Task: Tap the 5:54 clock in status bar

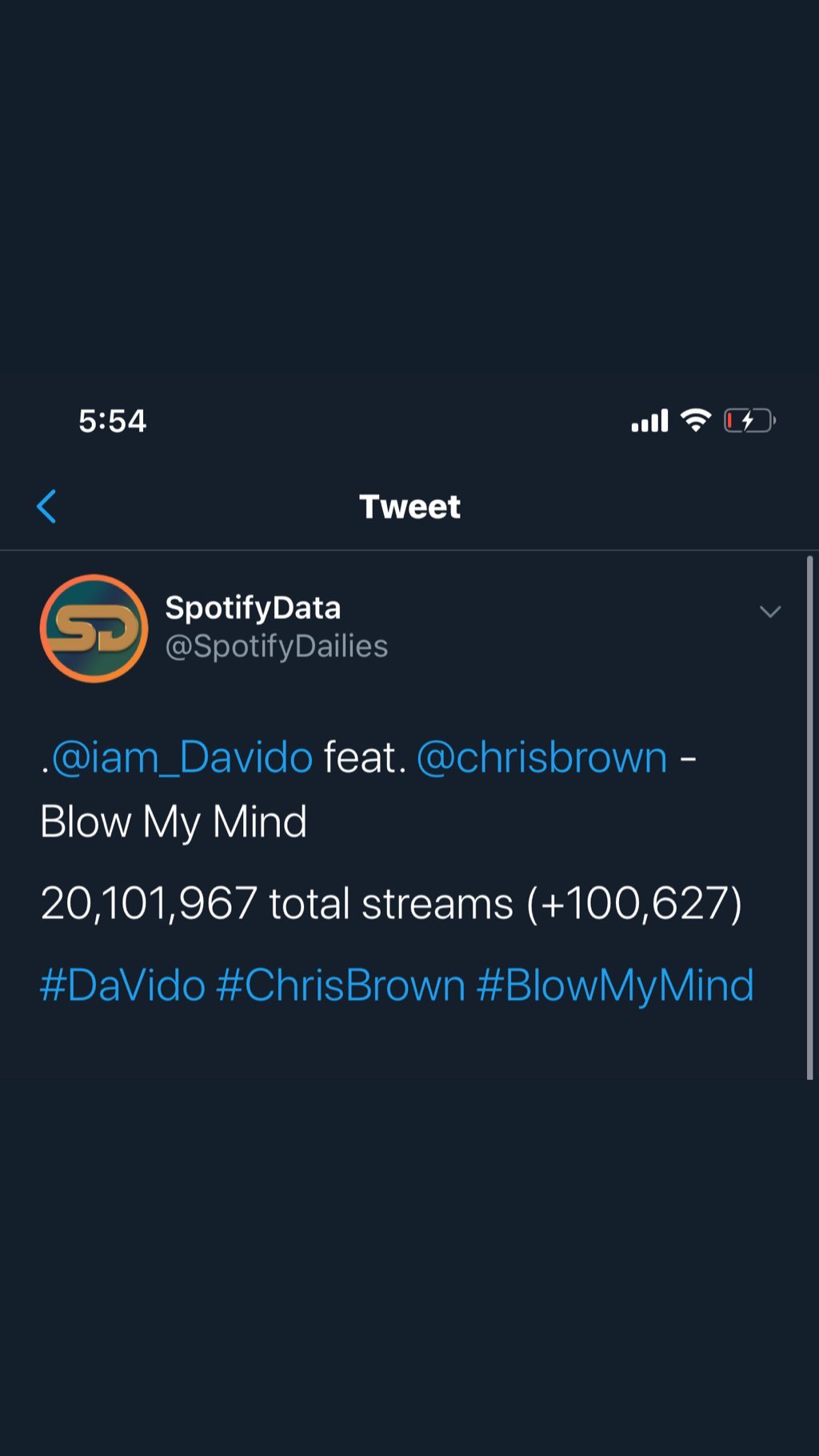Action: click(112, 421)
